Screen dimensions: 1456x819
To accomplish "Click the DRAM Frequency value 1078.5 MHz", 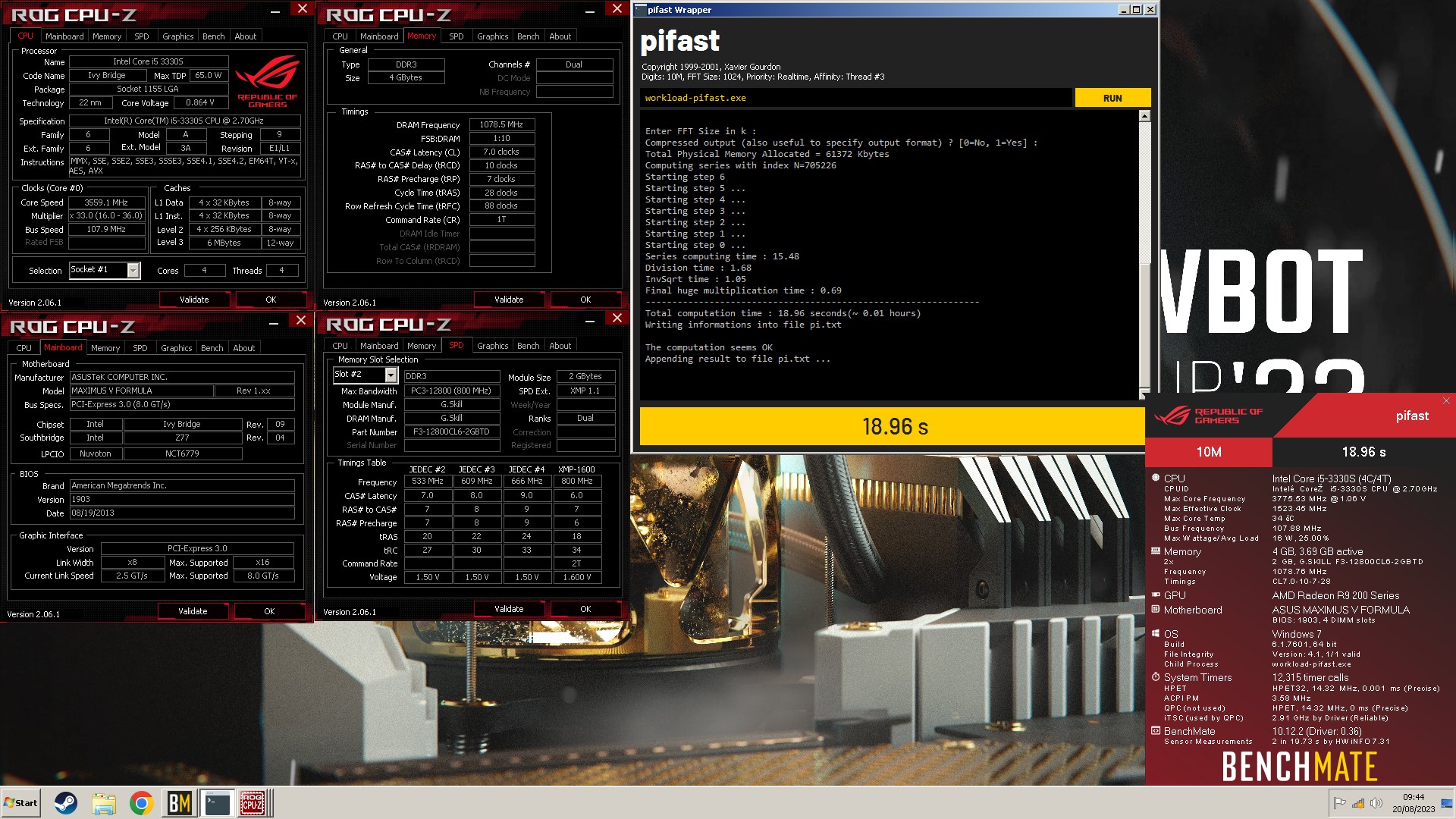I will (x=501, y=124).
